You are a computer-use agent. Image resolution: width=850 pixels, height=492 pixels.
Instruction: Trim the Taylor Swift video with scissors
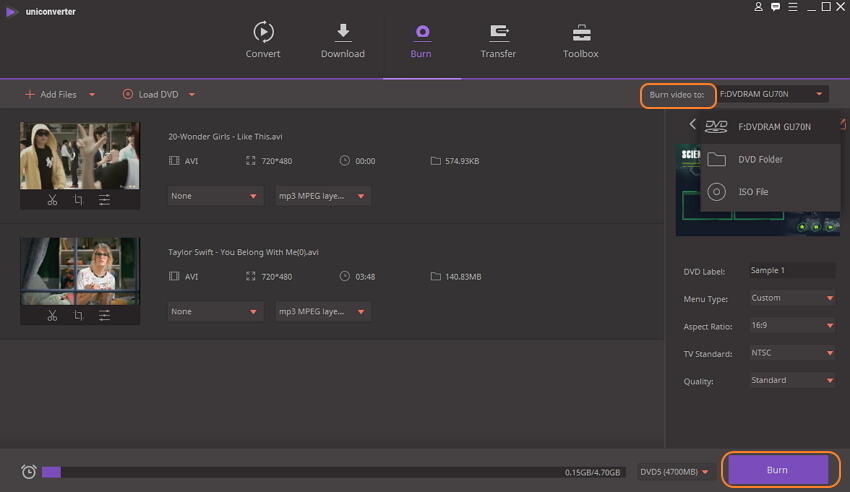pyautogui.click(x=52, y=315)
